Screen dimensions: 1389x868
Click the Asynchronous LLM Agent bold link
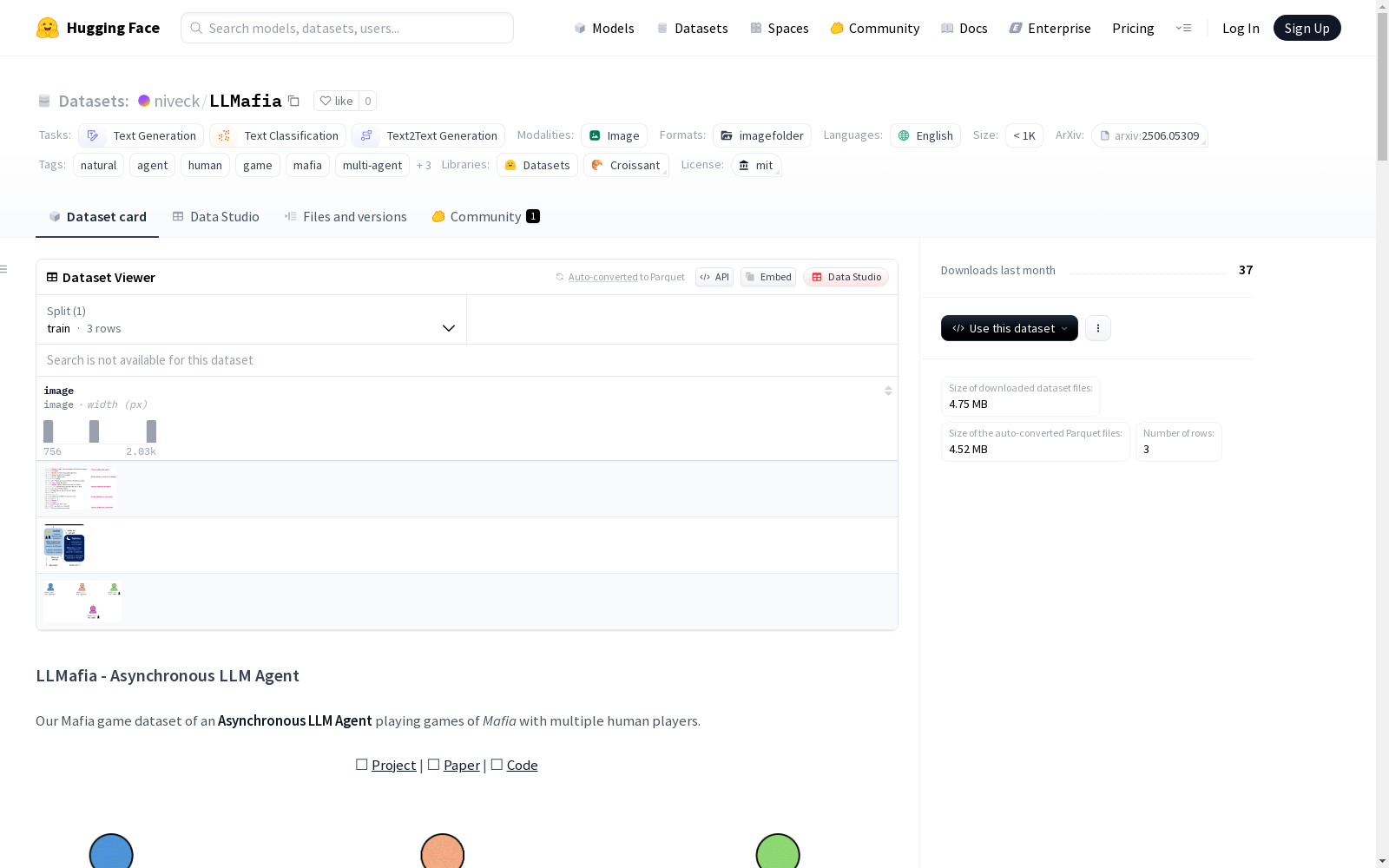(x=295, y=720)
